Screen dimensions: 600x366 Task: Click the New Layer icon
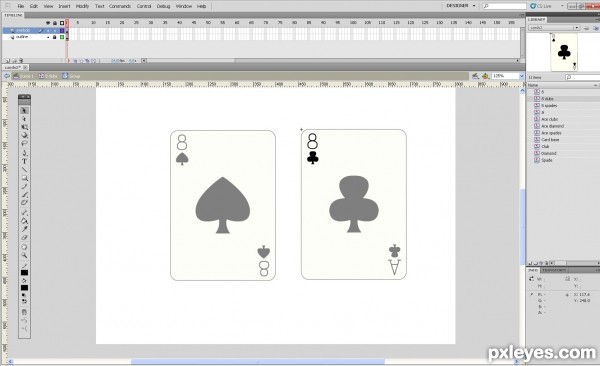[7, 60]
